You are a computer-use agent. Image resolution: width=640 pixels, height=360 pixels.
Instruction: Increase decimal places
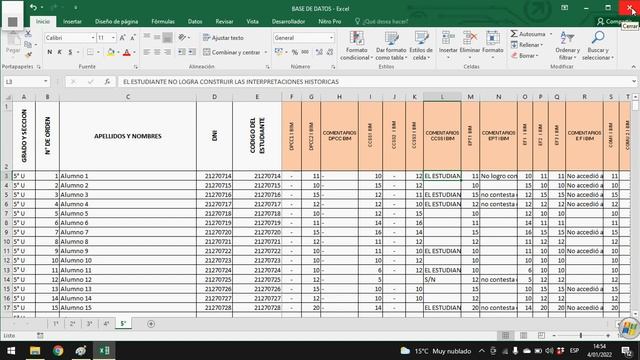tap(319, 52)
